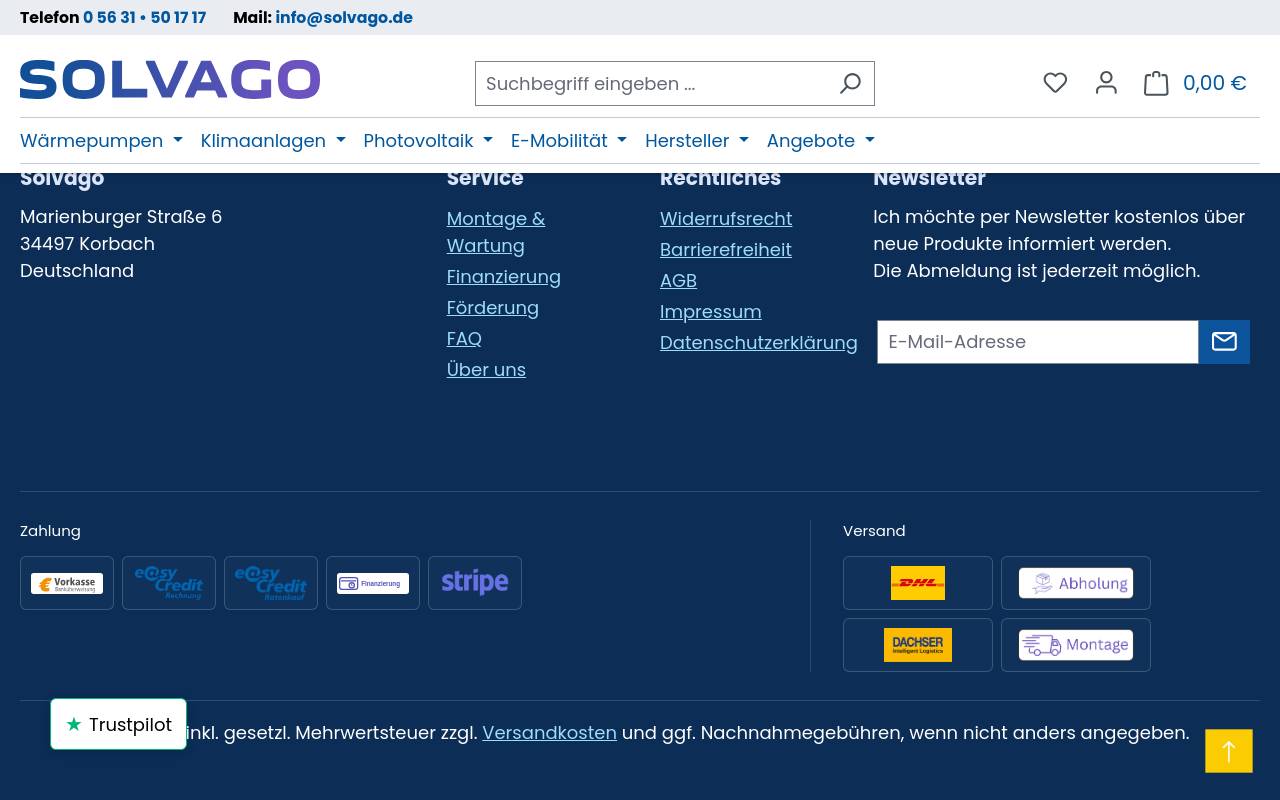This screenshot has width=1280, height=800.
Task: Click the DHL shipping logo
Action: (x=918, y=583)
